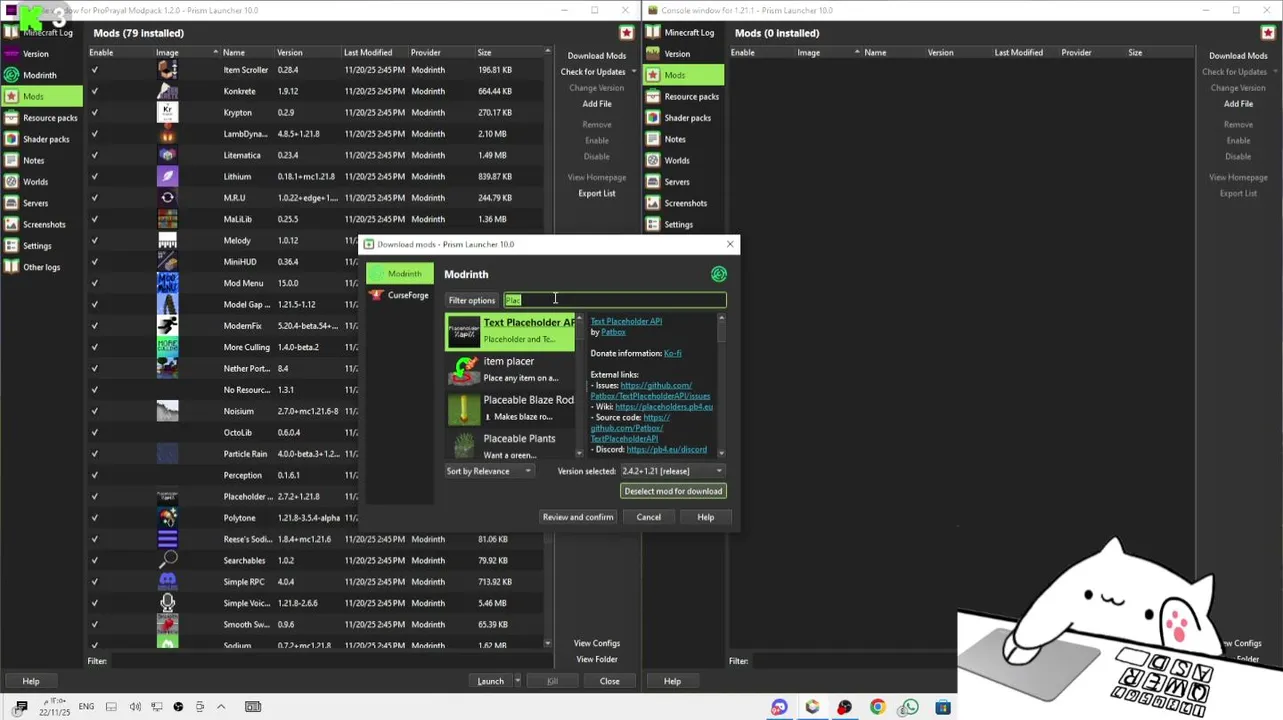The image size is (1283, 720).
Task: Show hidden system tray icons chevron
Action: [x=221, y=707]
